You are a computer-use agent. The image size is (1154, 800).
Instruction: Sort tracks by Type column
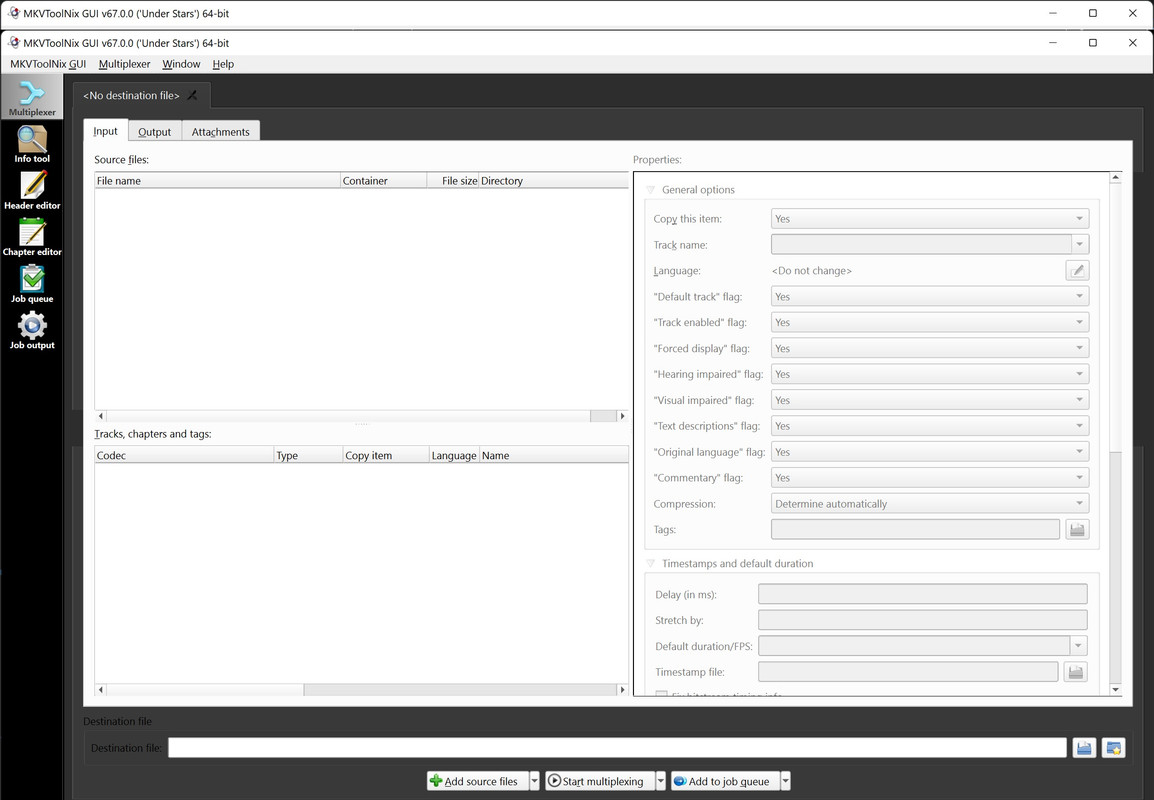(x=308, y=456)
